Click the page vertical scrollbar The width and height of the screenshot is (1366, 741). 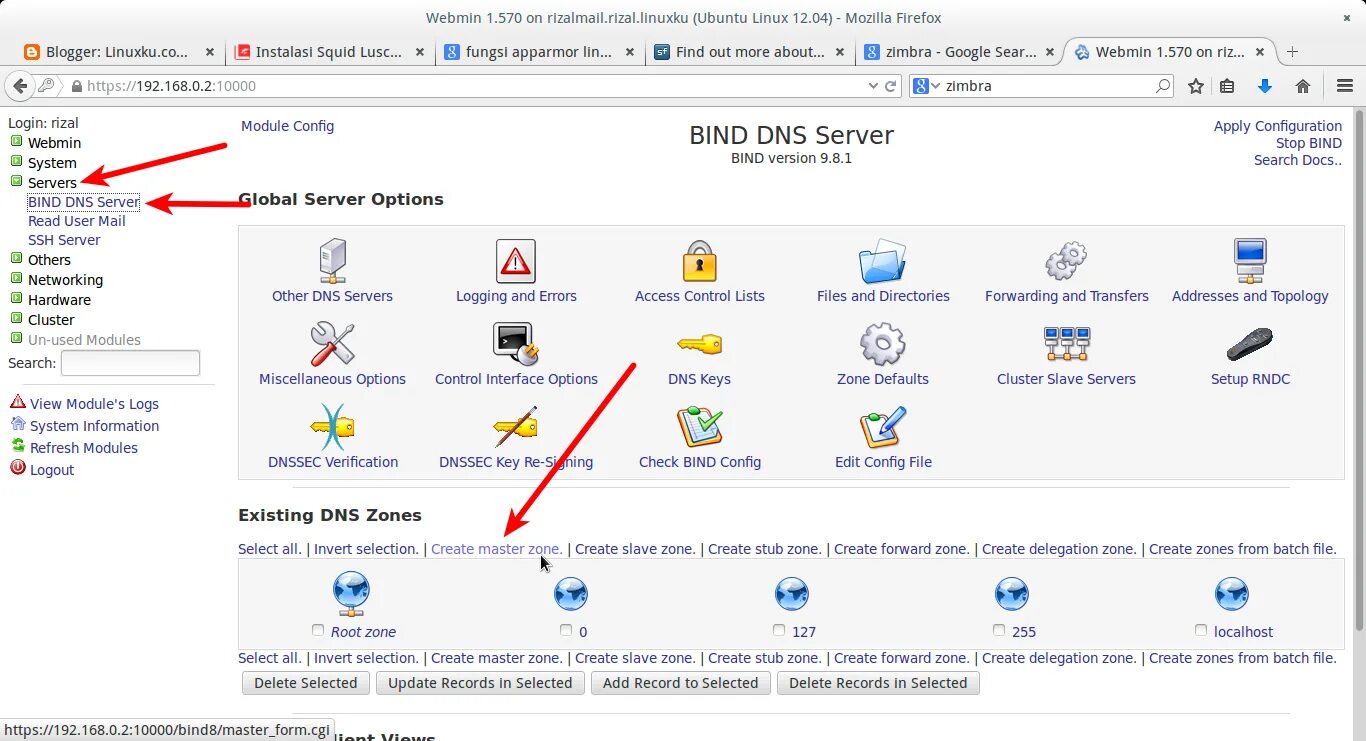[1359, 370]
